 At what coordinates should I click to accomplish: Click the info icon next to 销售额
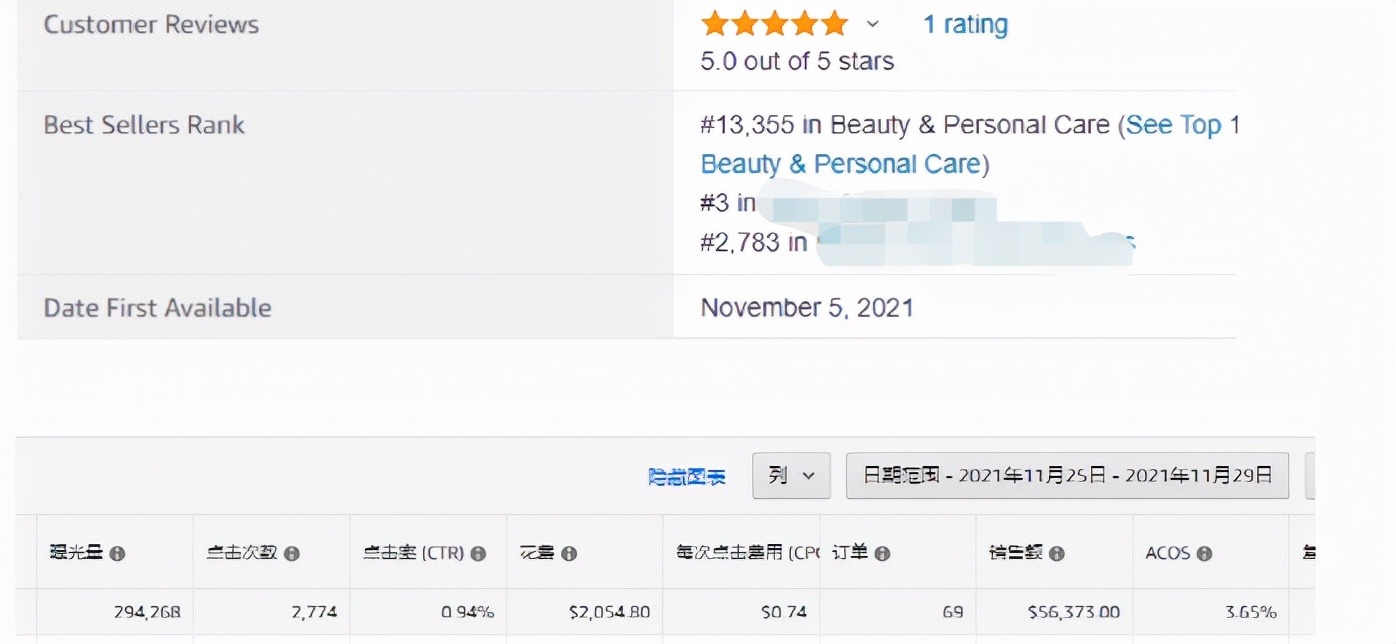[1057, 553]
